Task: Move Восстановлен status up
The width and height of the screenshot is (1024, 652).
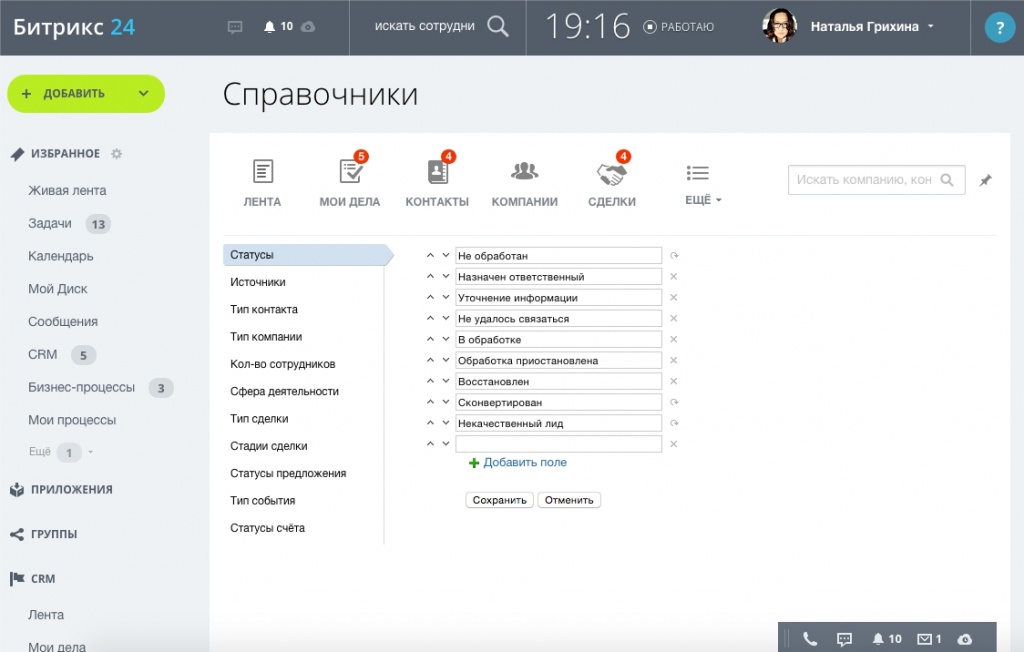Action: click(430, 381)
